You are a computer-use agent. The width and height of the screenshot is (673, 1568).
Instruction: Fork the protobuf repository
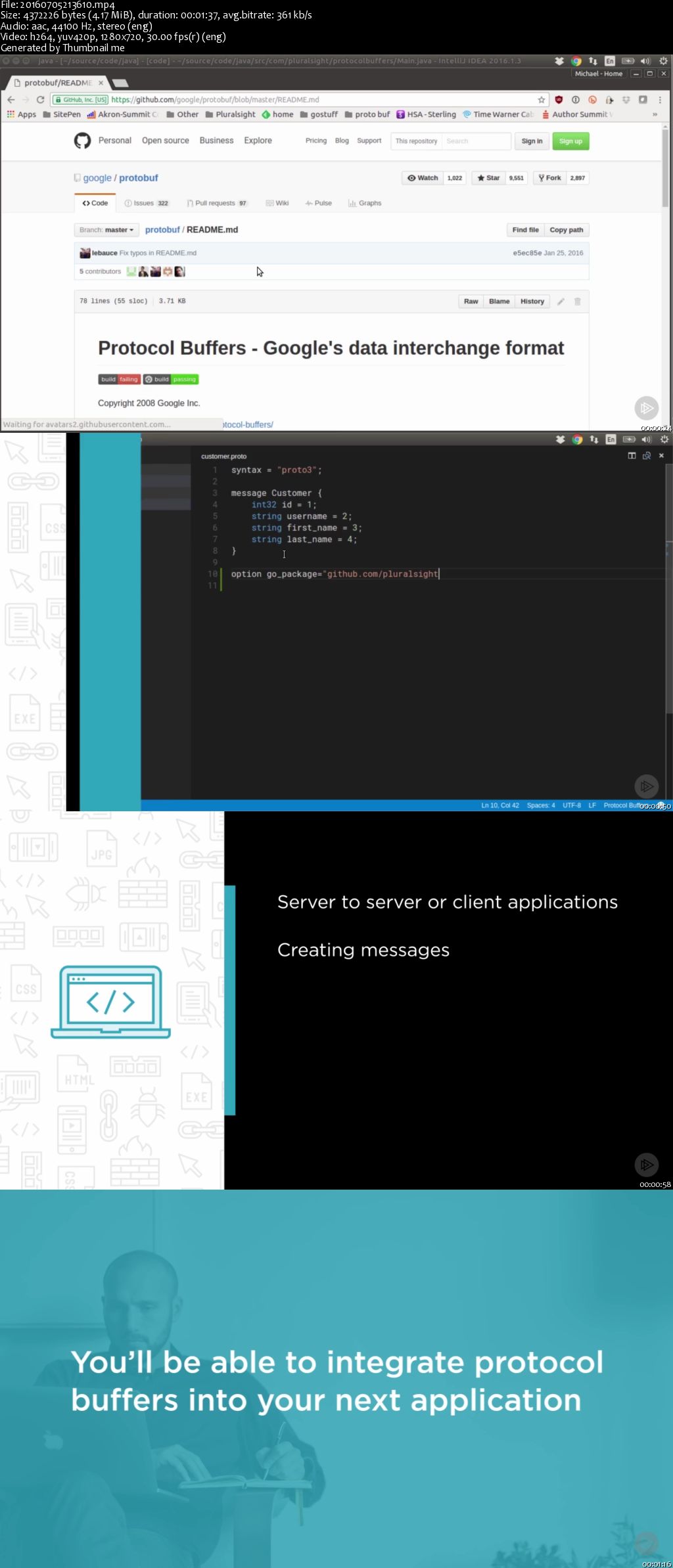coord(549,178)
